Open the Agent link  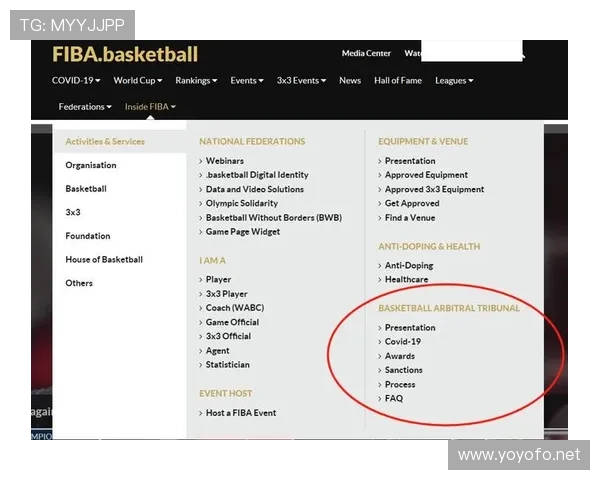tap(218, 351)
